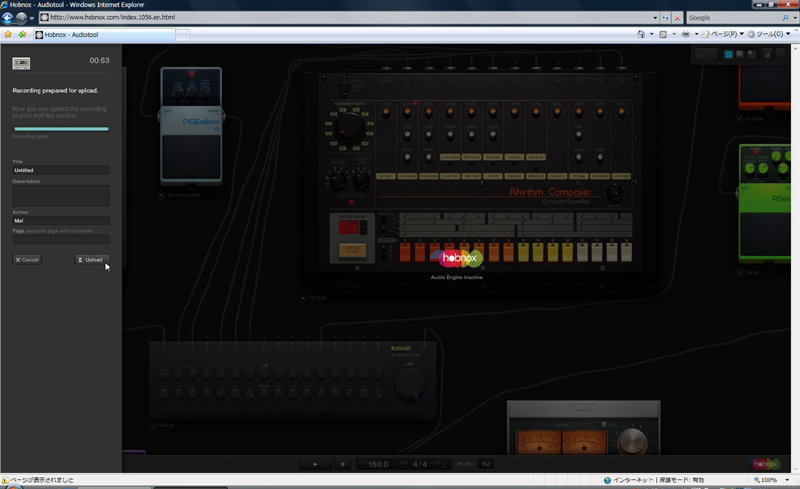Viewport: 800px width, 489px height.
Task: Select the Hobnox - Audiotool tab
Action: point(104,35)
